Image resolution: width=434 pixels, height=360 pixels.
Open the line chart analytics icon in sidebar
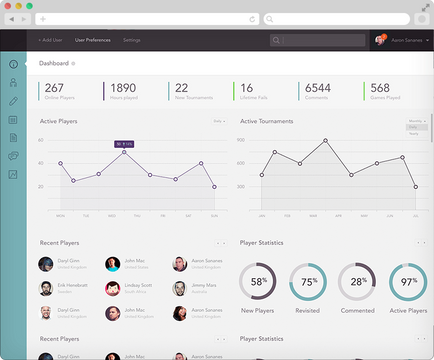[13, 174]
